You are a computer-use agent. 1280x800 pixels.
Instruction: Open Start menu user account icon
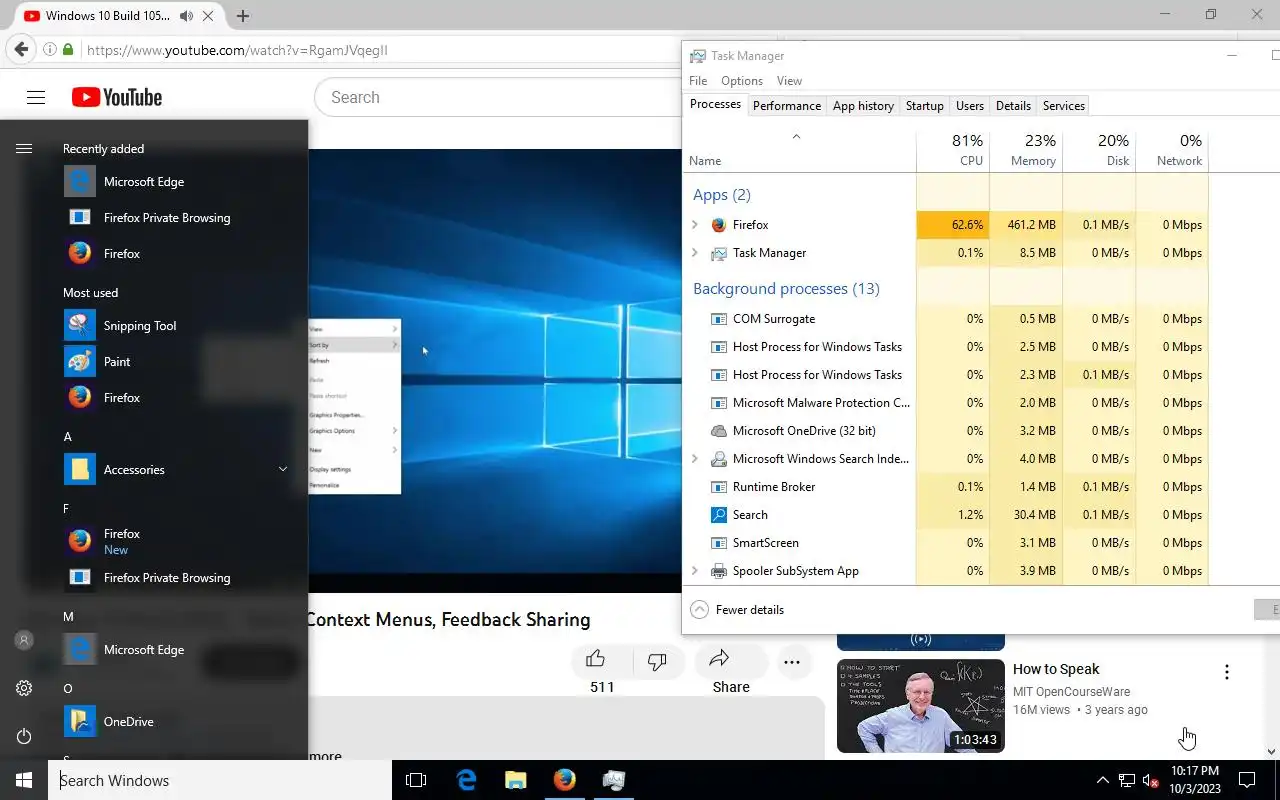point(24,640)
